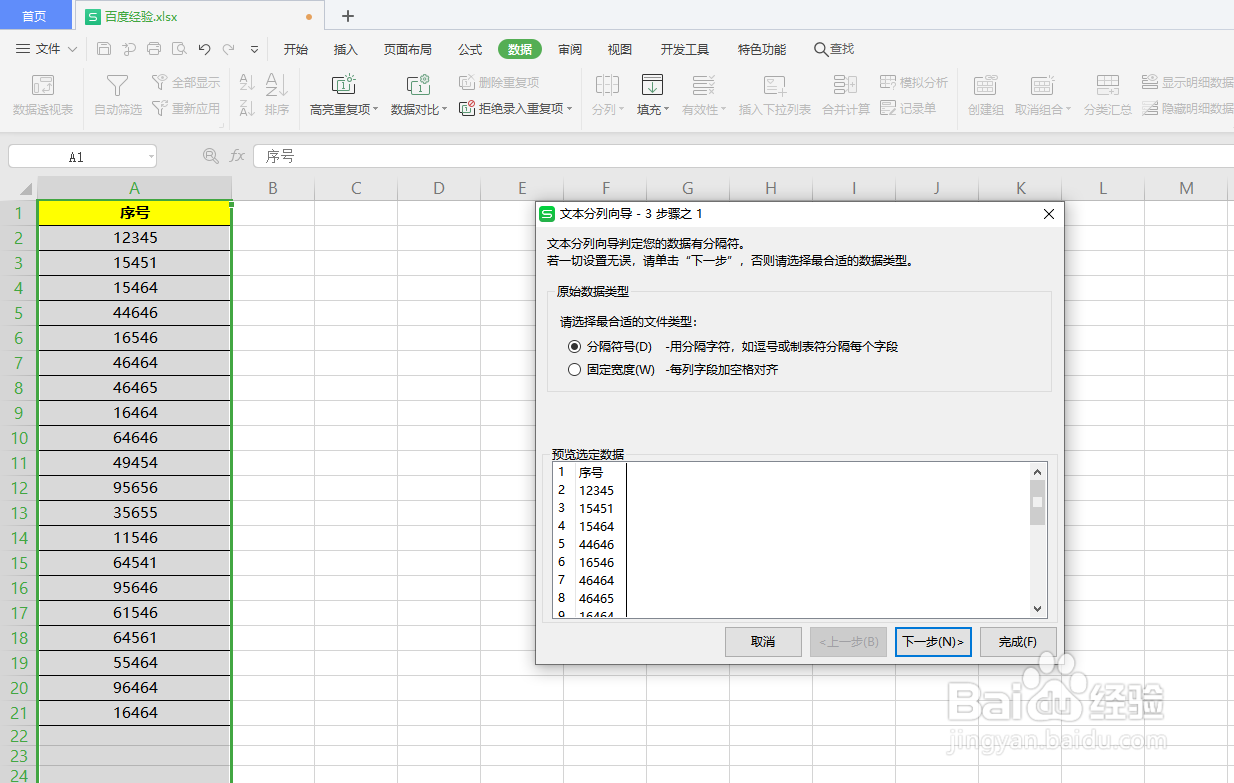Click 取消 button in wizard dialog

763,642
